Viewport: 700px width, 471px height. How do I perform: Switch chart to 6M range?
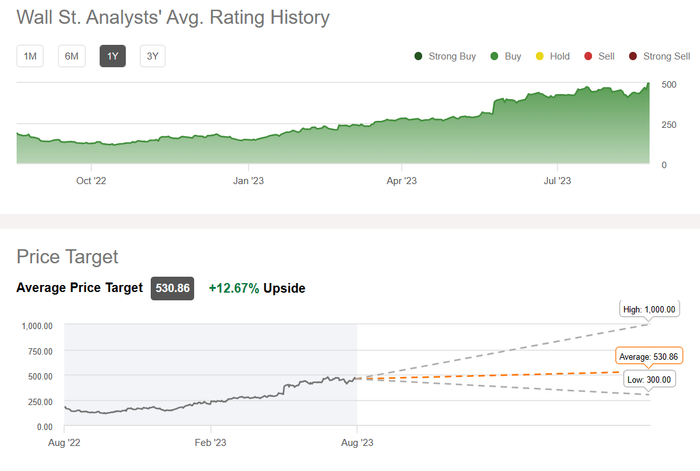[71, 56]
